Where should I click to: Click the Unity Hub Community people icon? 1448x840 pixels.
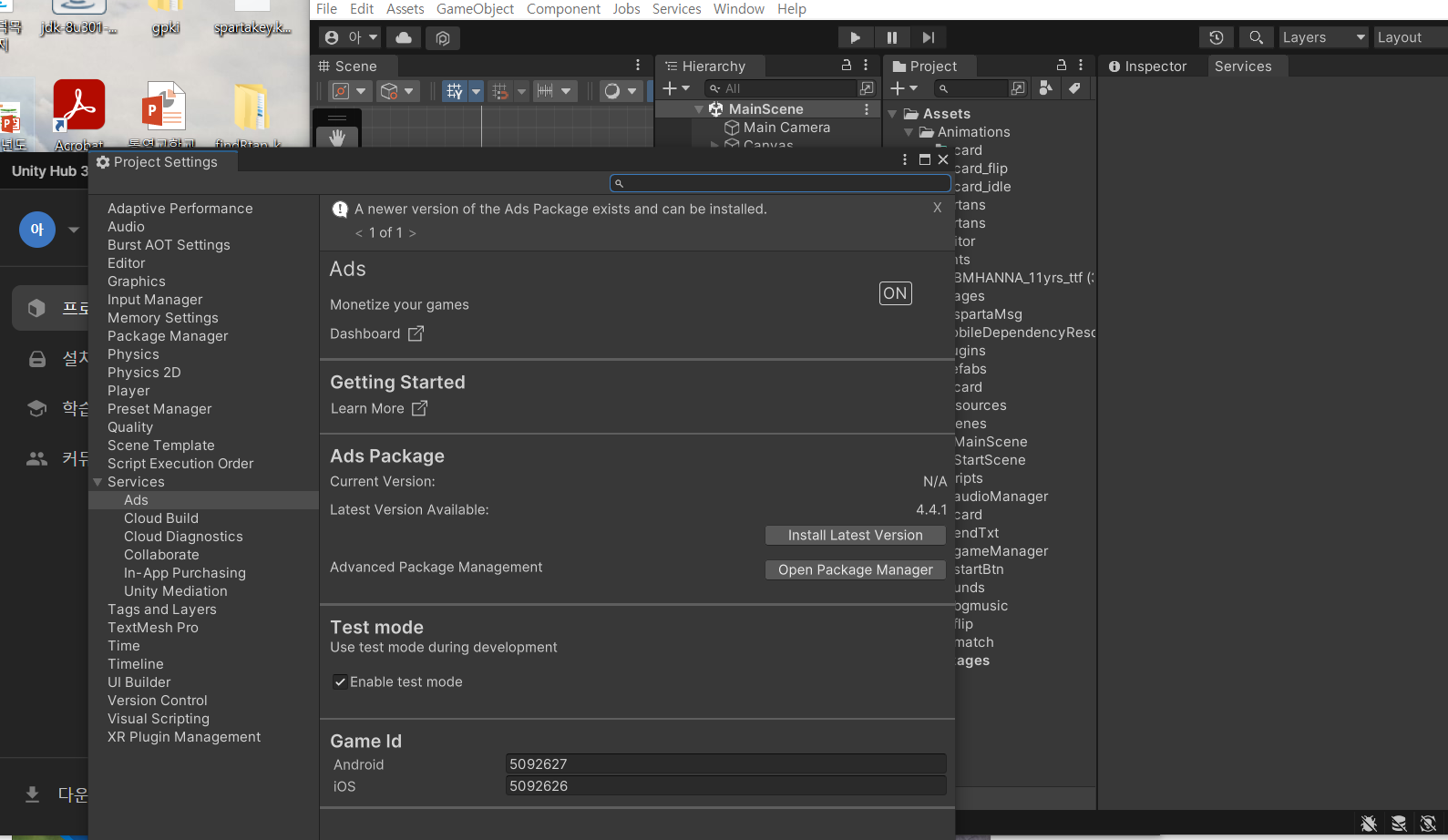coord(36,458)
